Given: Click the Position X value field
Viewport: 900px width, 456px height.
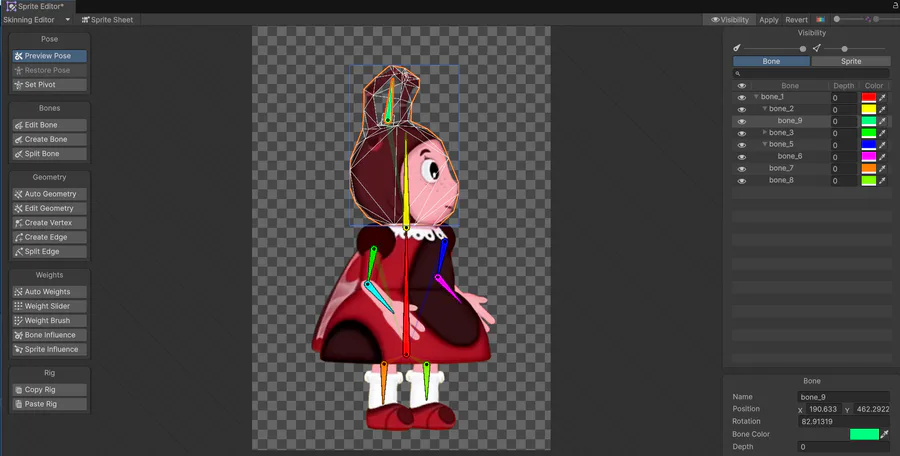Looking at the screenshot, I should (823, 409).
